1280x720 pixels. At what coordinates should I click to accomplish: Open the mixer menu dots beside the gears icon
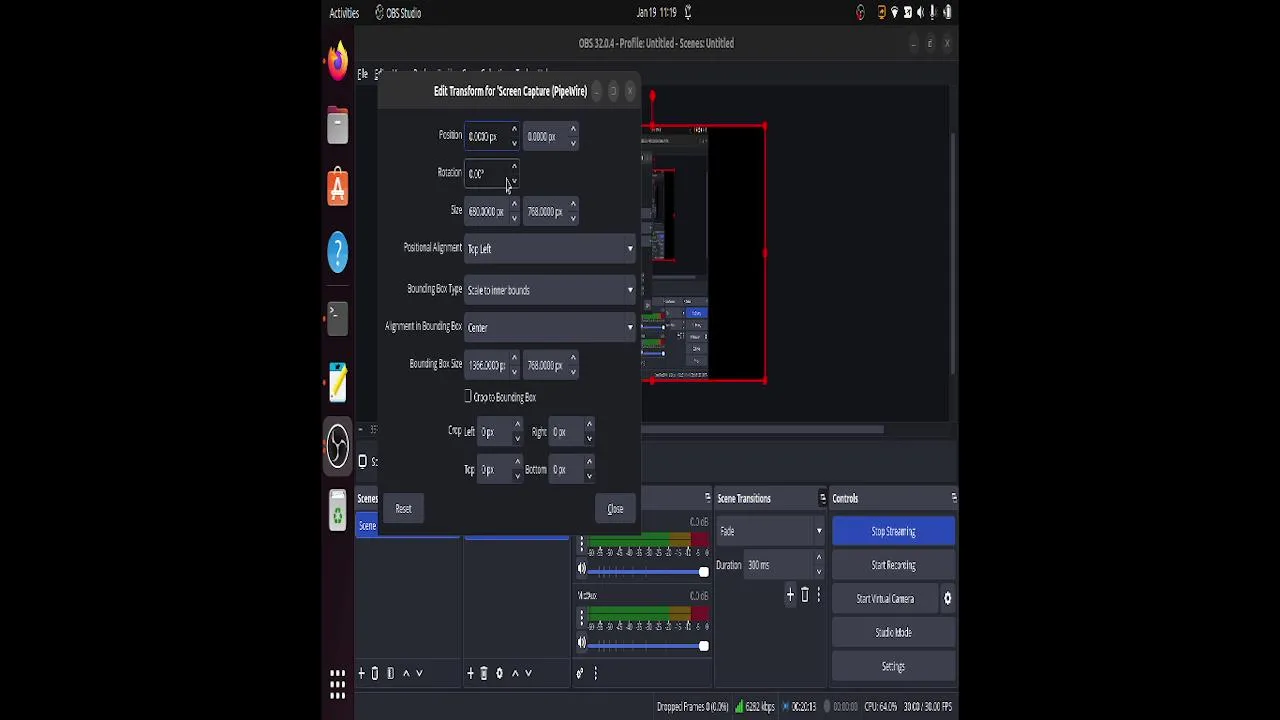(595, 673)
